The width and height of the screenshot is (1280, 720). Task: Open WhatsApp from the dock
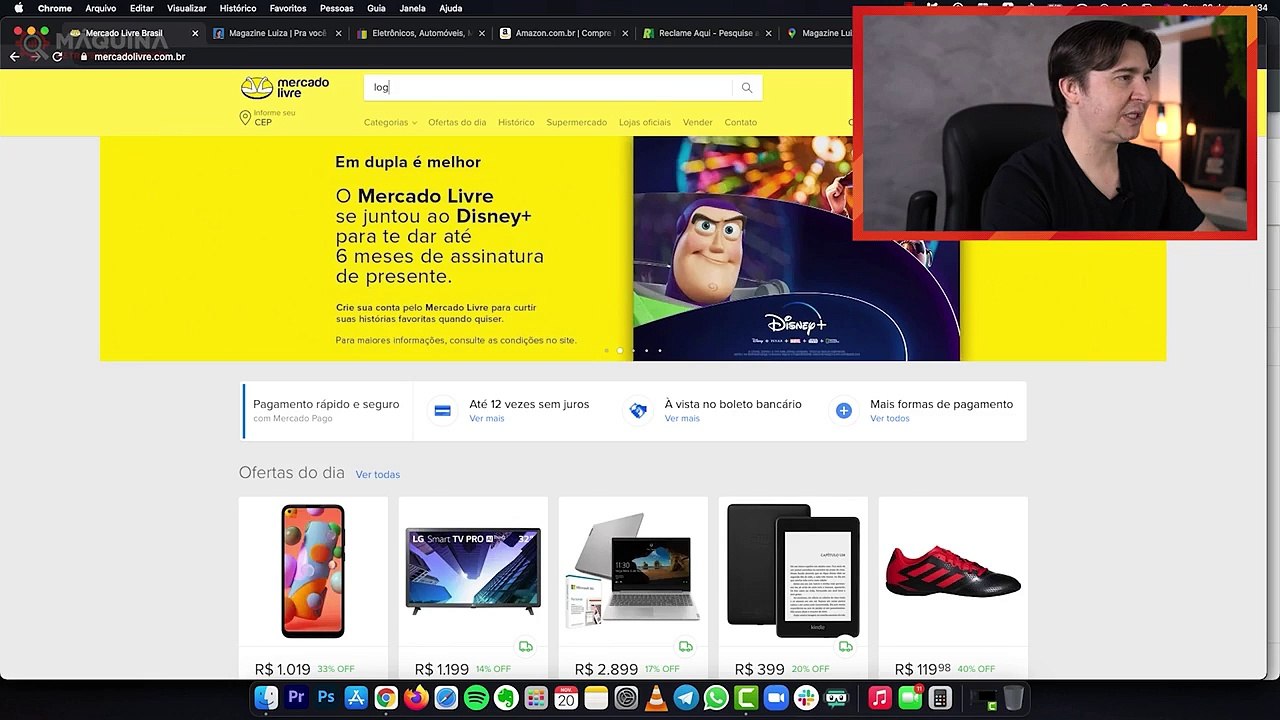(x=716, y=698)
